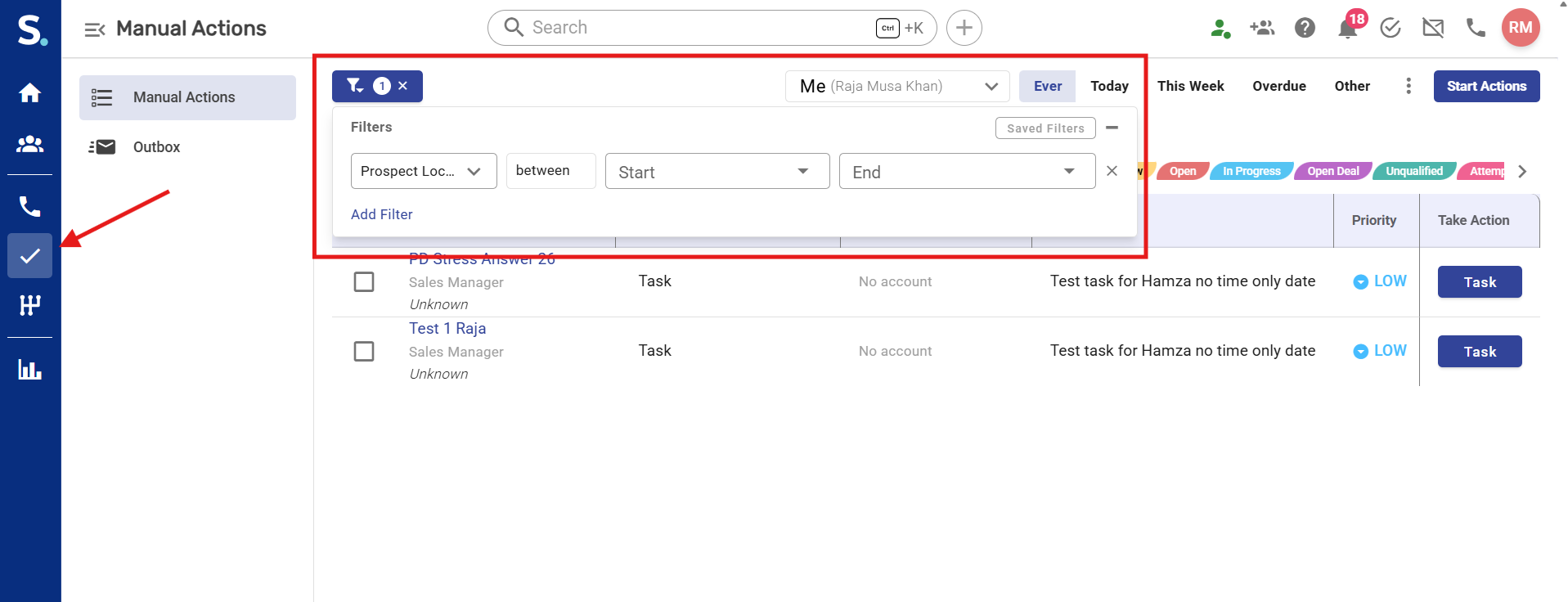1568x602 pixels.
Task: Click the S logo in sidebar
Action: (31, 29)
